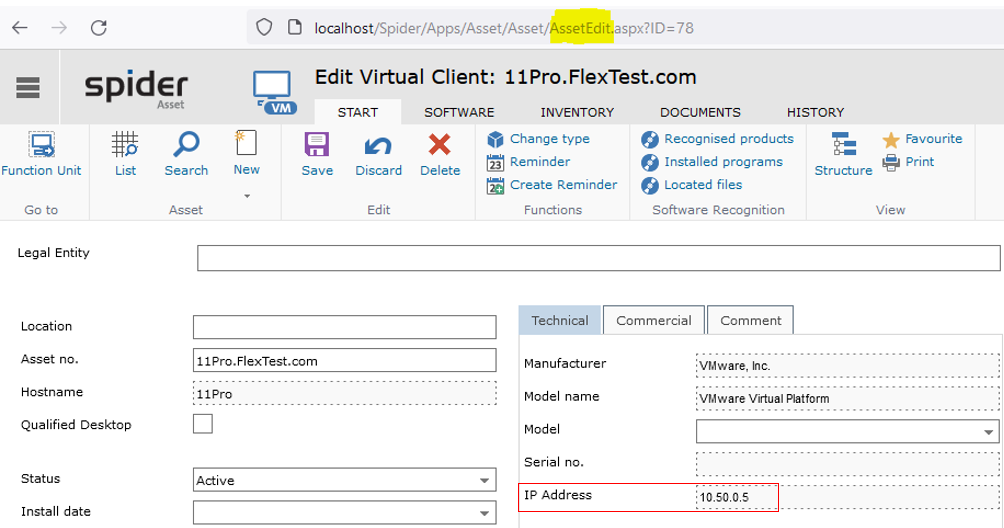The width and height of the screenshot is (1004, 528).
Task: Open the Structure view
Action: pyautogui.click(x=843, y=154)
